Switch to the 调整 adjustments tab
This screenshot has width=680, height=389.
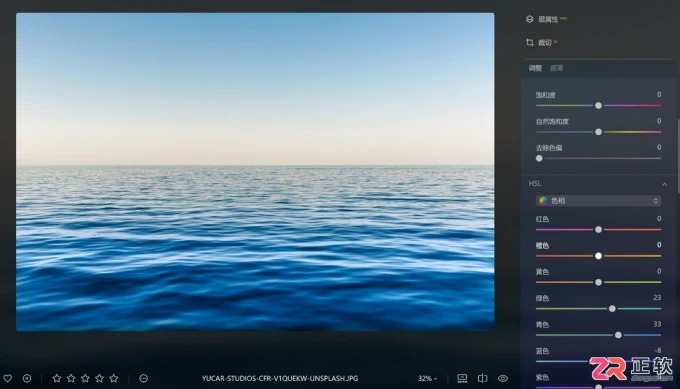535,68
